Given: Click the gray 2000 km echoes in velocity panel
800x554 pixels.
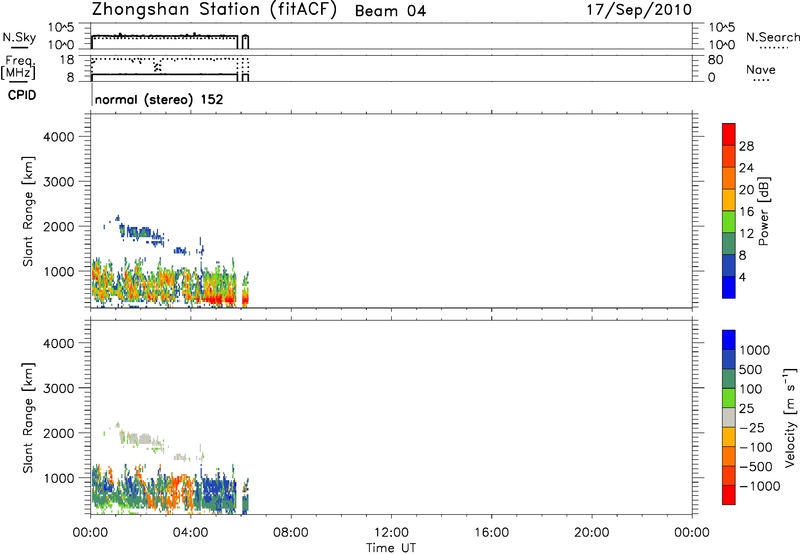Looking at the screenshot, I should click(x=139, y=439).
